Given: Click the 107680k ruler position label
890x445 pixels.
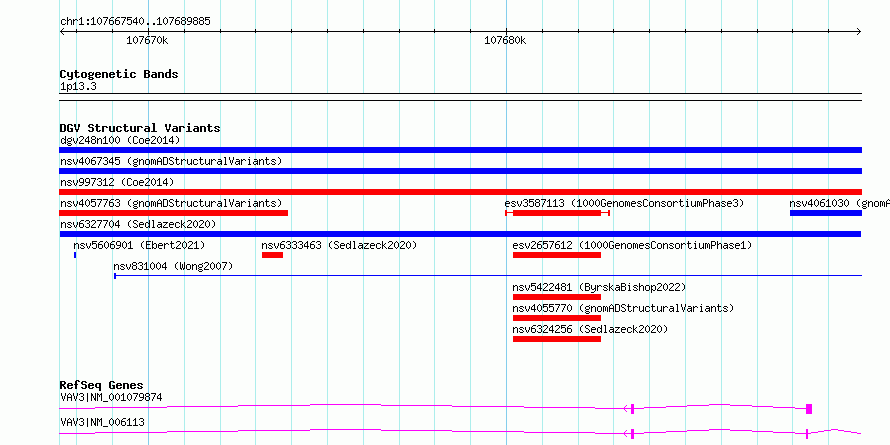Looking at the screenshot, I should coord(505,40).
